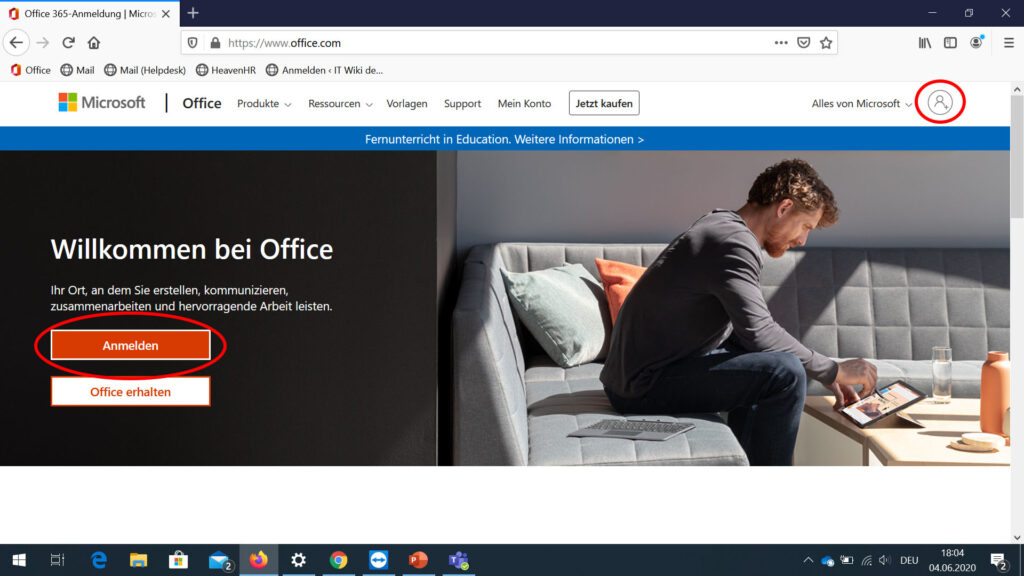Go back with the browser back arrow

(x=16, y=43)
